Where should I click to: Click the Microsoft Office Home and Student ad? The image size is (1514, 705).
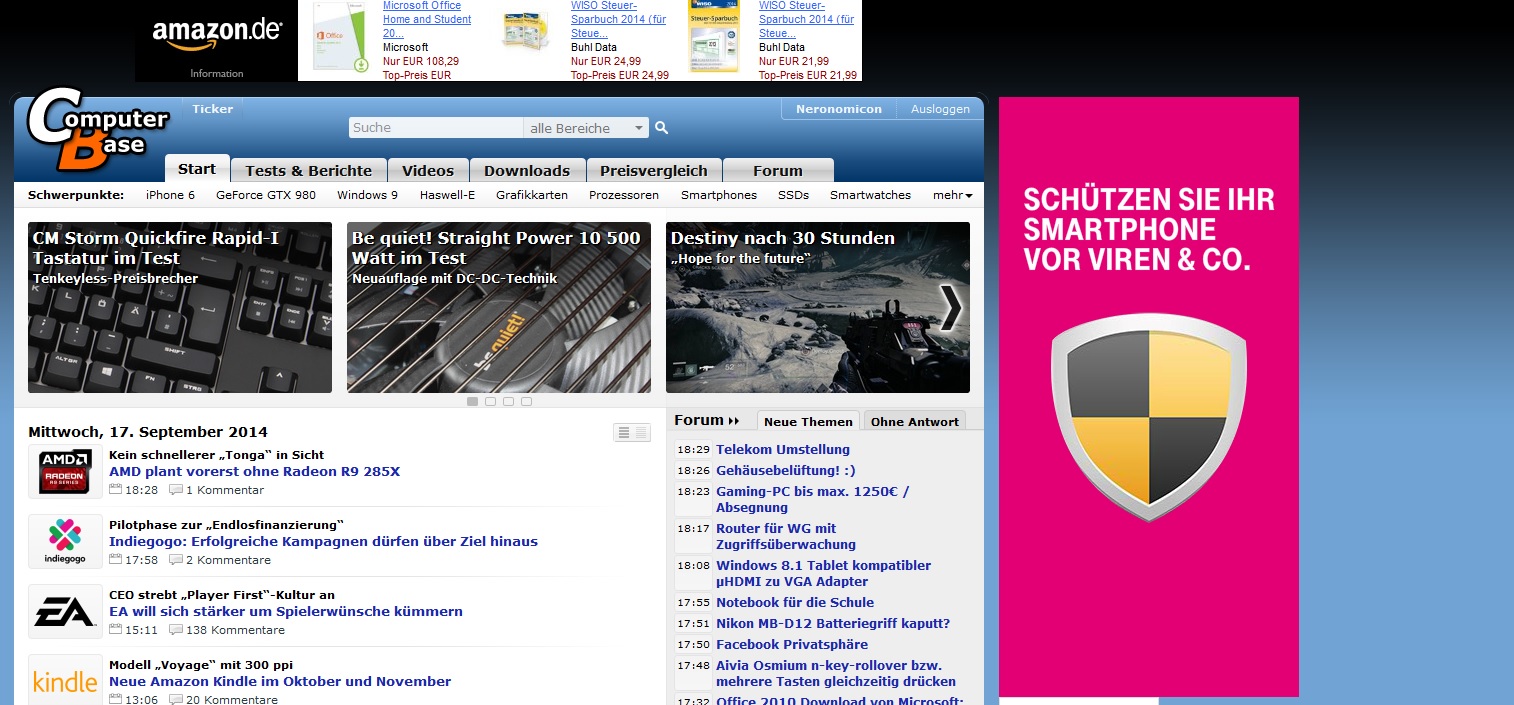(x=427, y=19)
